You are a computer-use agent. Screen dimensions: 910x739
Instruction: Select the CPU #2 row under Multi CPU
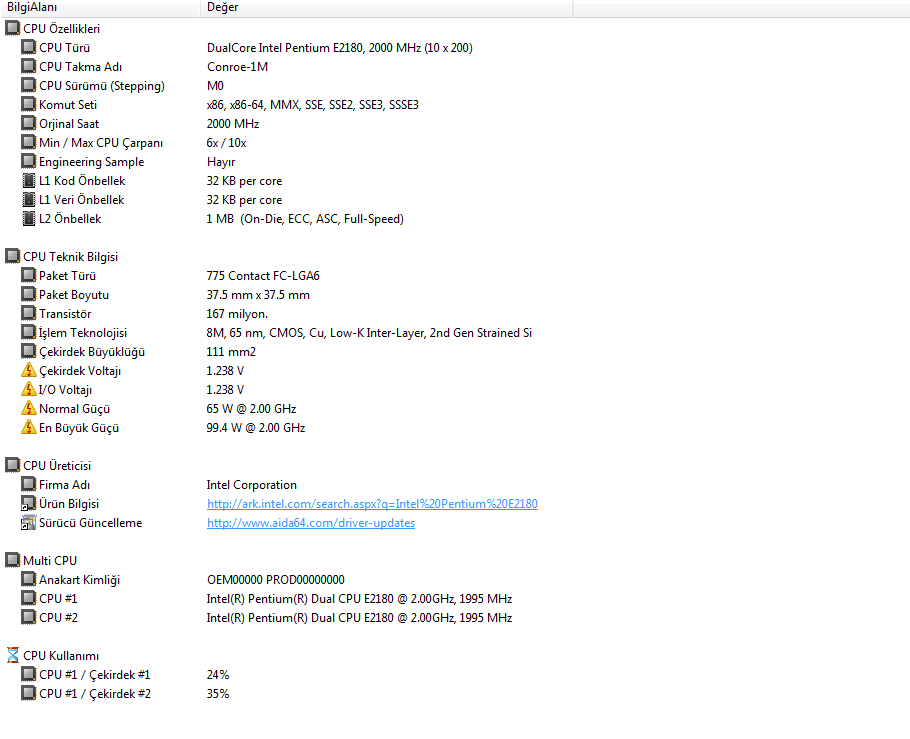click(x=58, y=618)
